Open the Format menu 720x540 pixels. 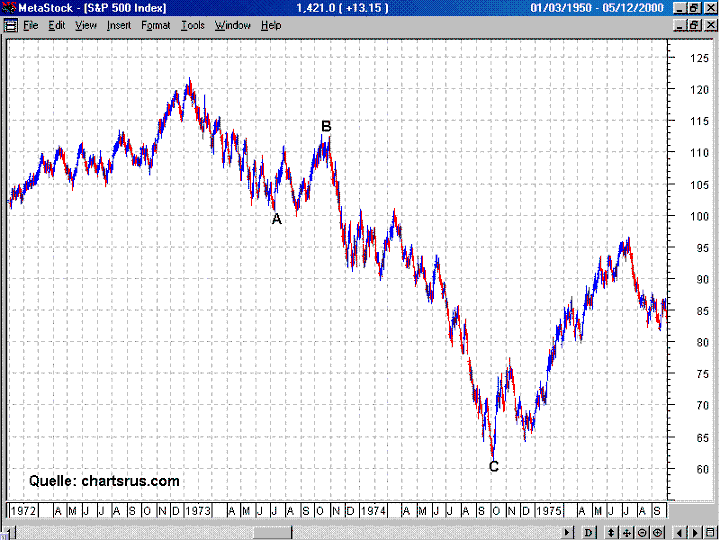pyautogui.click(x=155, y=24)
